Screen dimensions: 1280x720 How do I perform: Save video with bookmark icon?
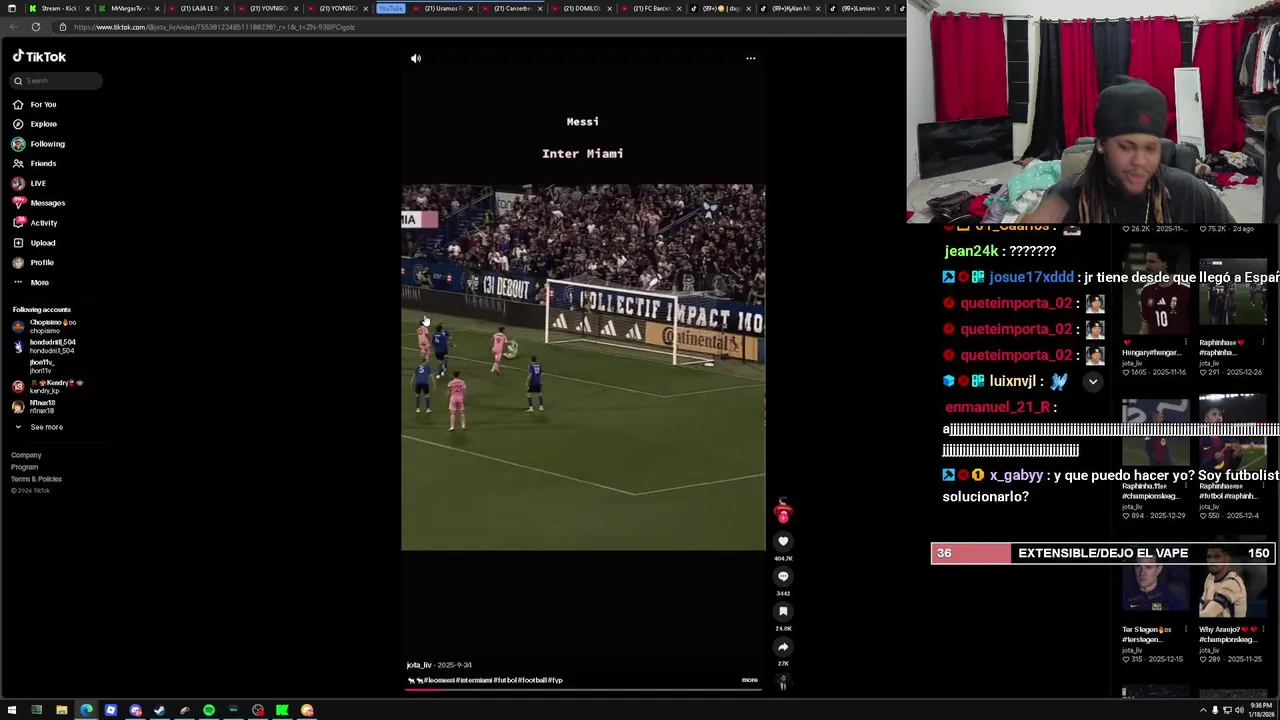(783, 611)
